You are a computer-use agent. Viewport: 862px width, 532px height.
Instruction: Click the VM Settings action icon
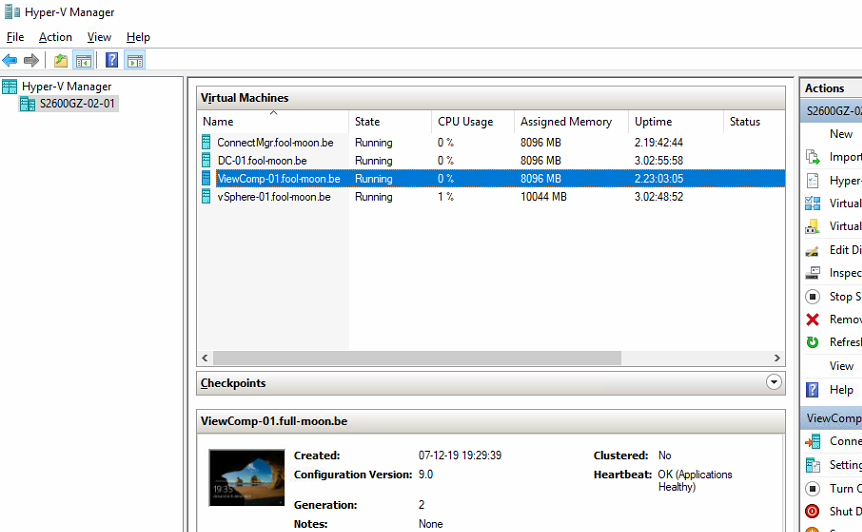(x=813, y=465)
